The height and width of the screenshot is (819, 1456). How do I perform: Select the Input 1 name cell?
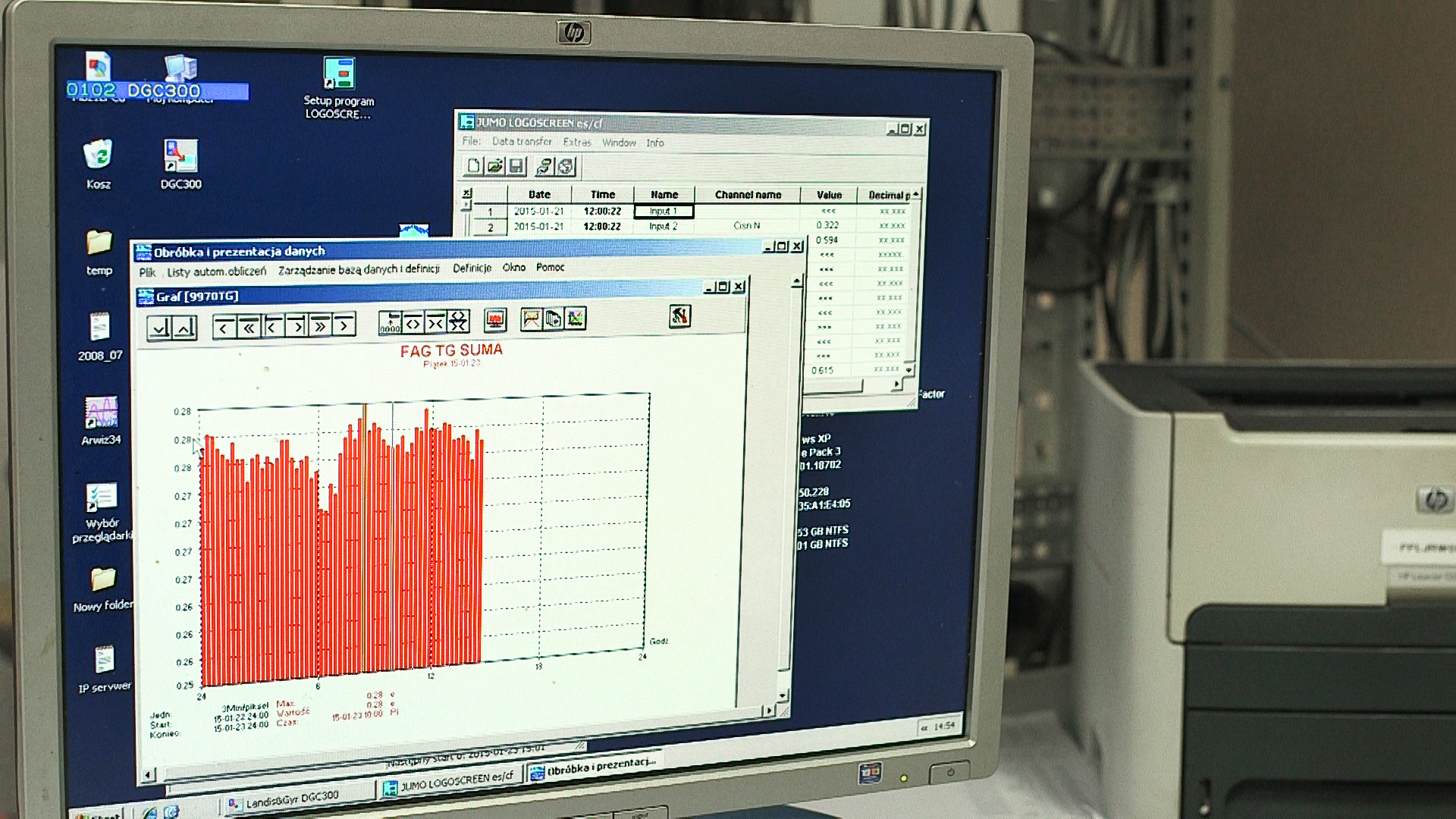(663, 212)
